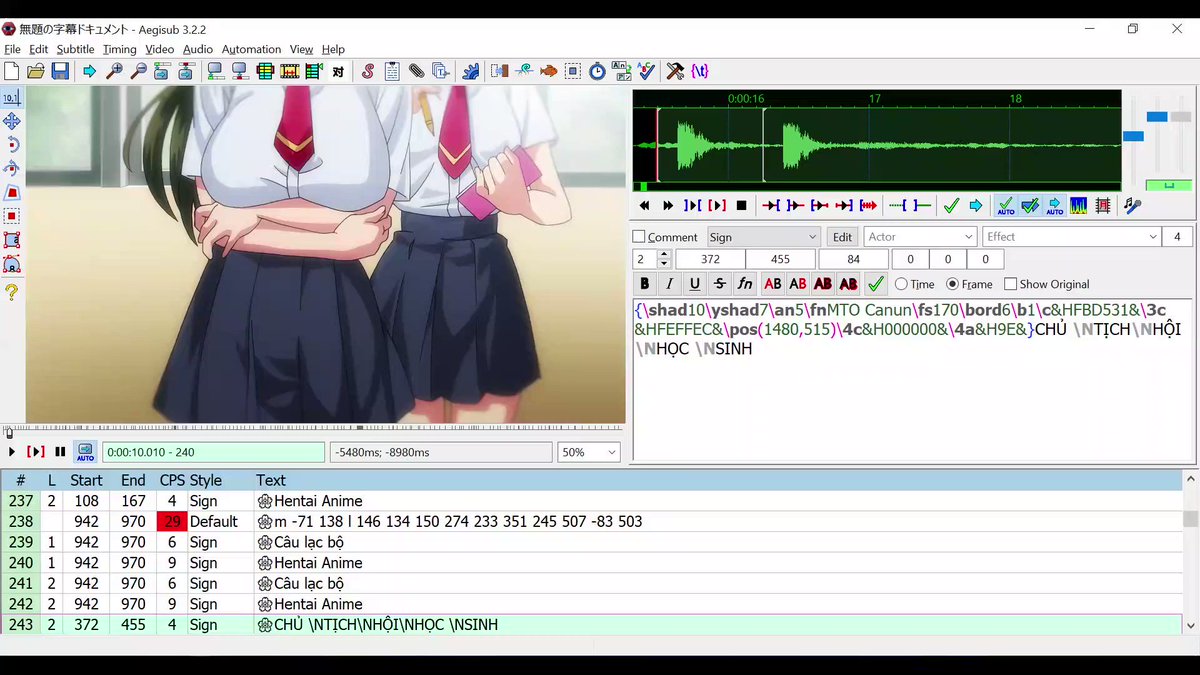This screenshot has width=1200, height=675.
Task: Open the Automation manager gear icon
Action: click(470, 71)
